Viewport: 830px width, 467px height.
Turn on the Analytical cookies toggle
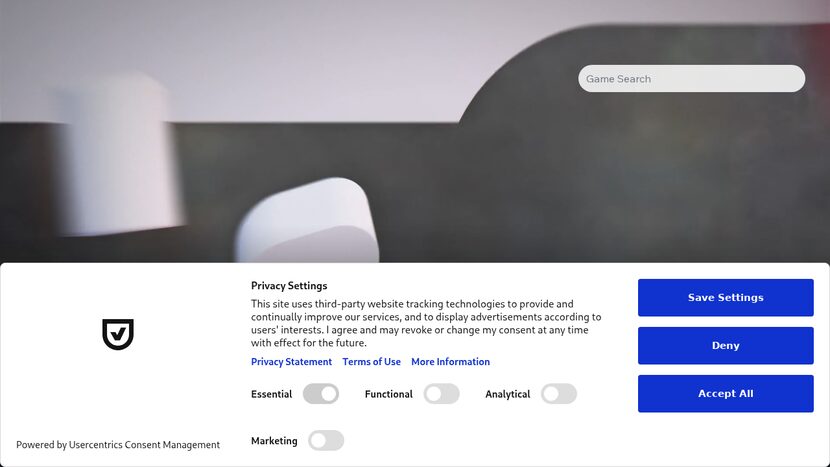click(x=559, y=394)
